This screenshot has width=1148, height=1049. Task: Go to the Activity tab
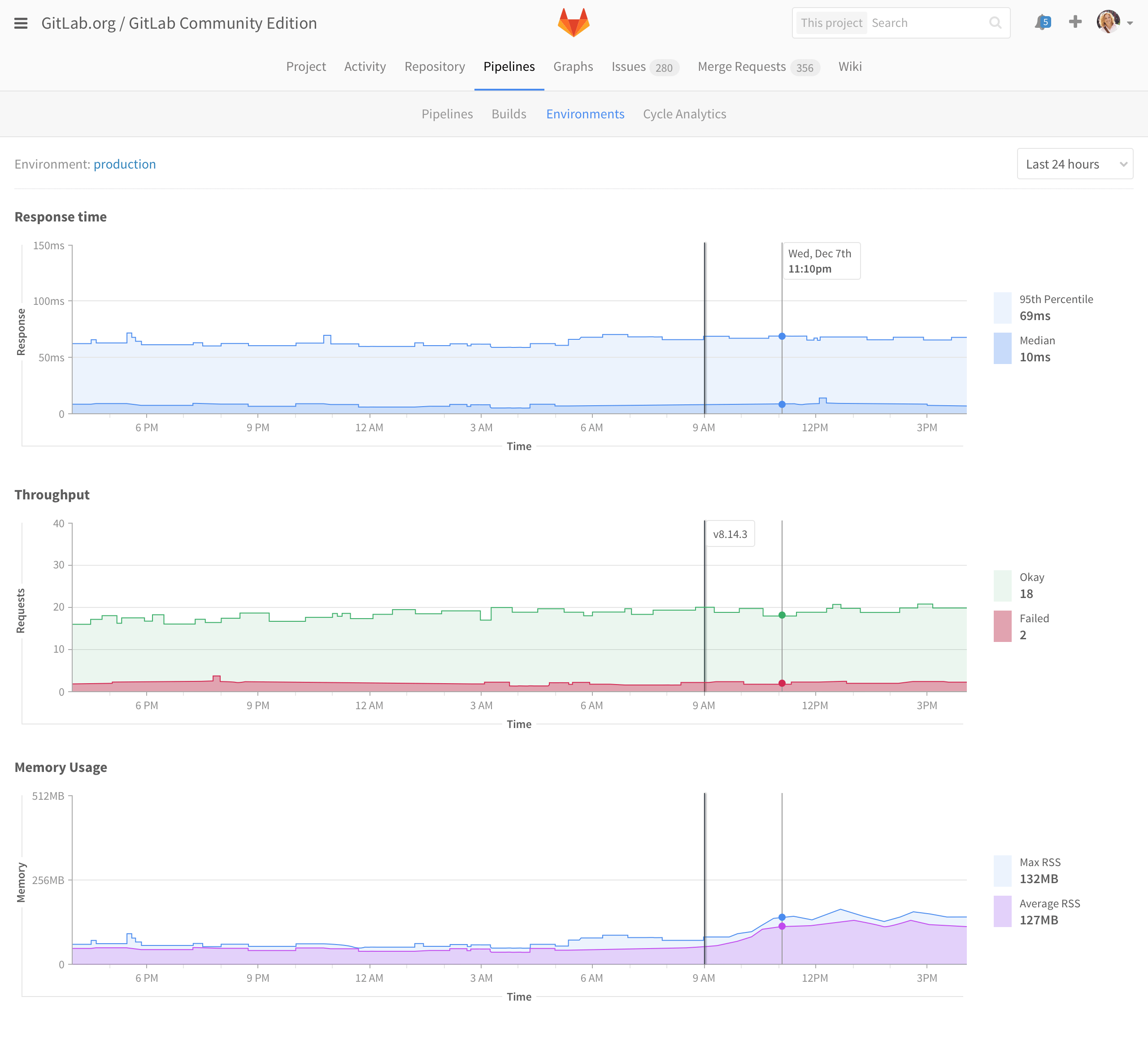coord(365,67)
